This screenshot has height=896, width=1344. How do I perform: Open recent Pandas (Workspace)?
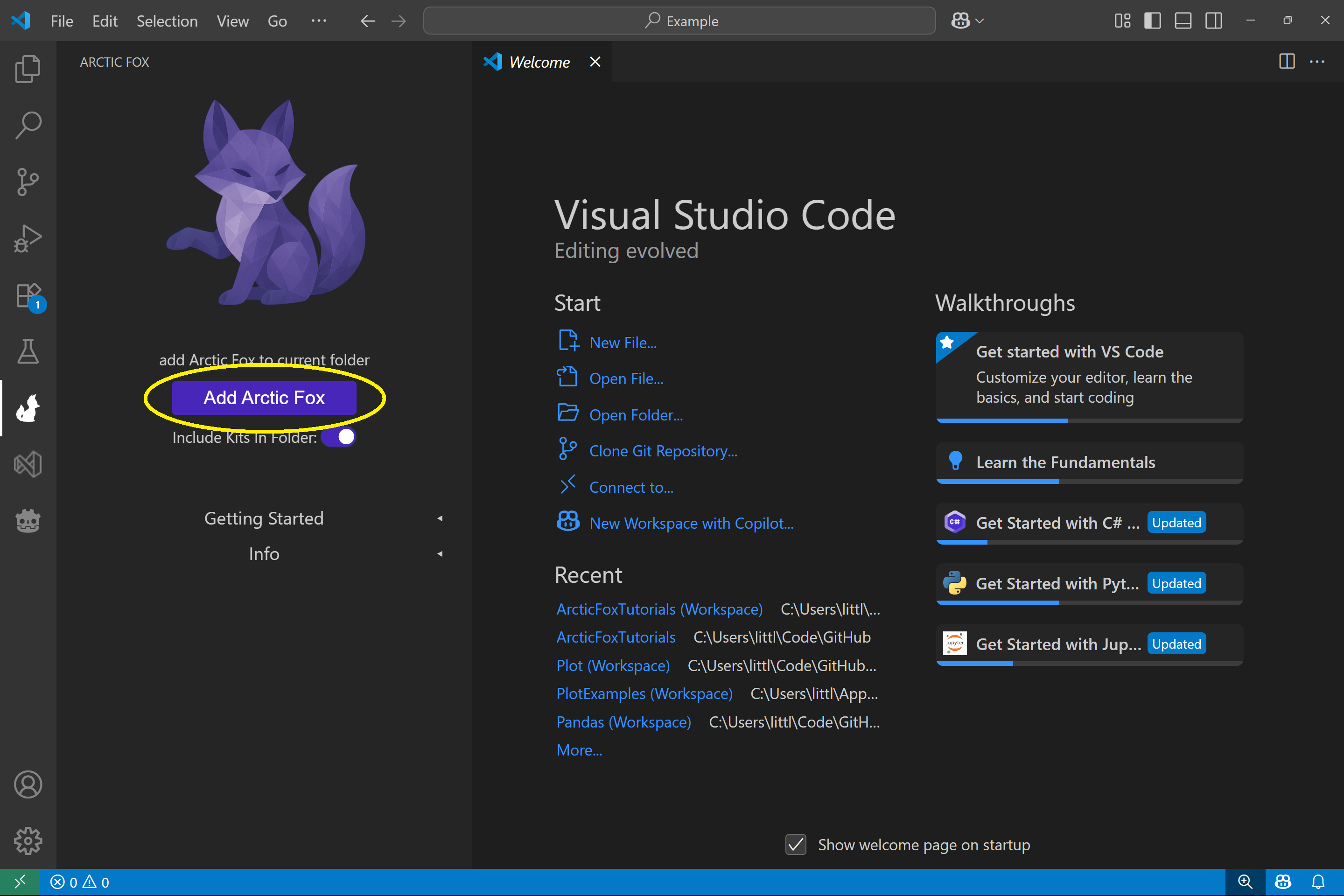[x=624, y=722]
